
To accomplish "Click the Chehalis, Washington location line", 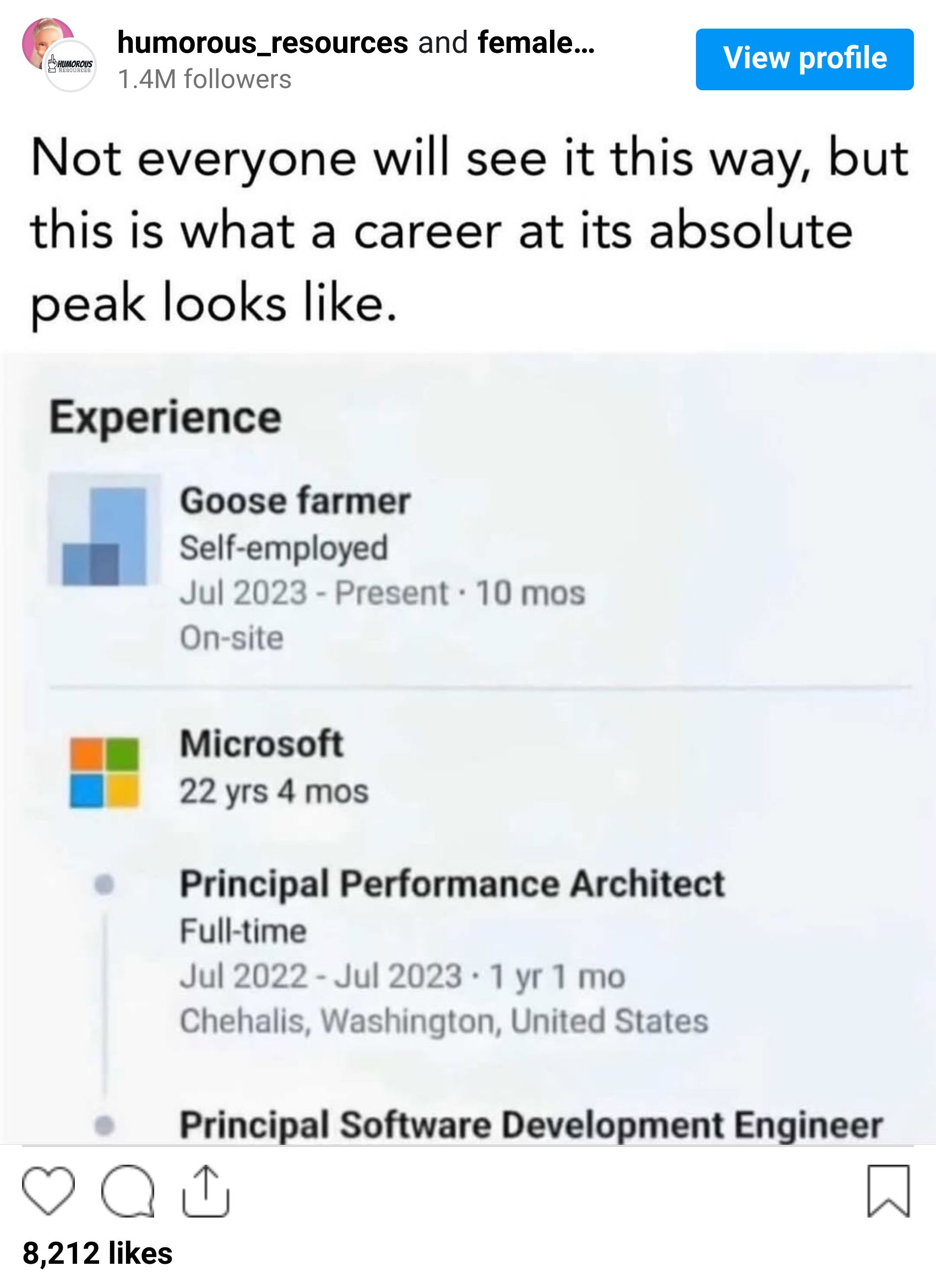I will [444, 1021].
